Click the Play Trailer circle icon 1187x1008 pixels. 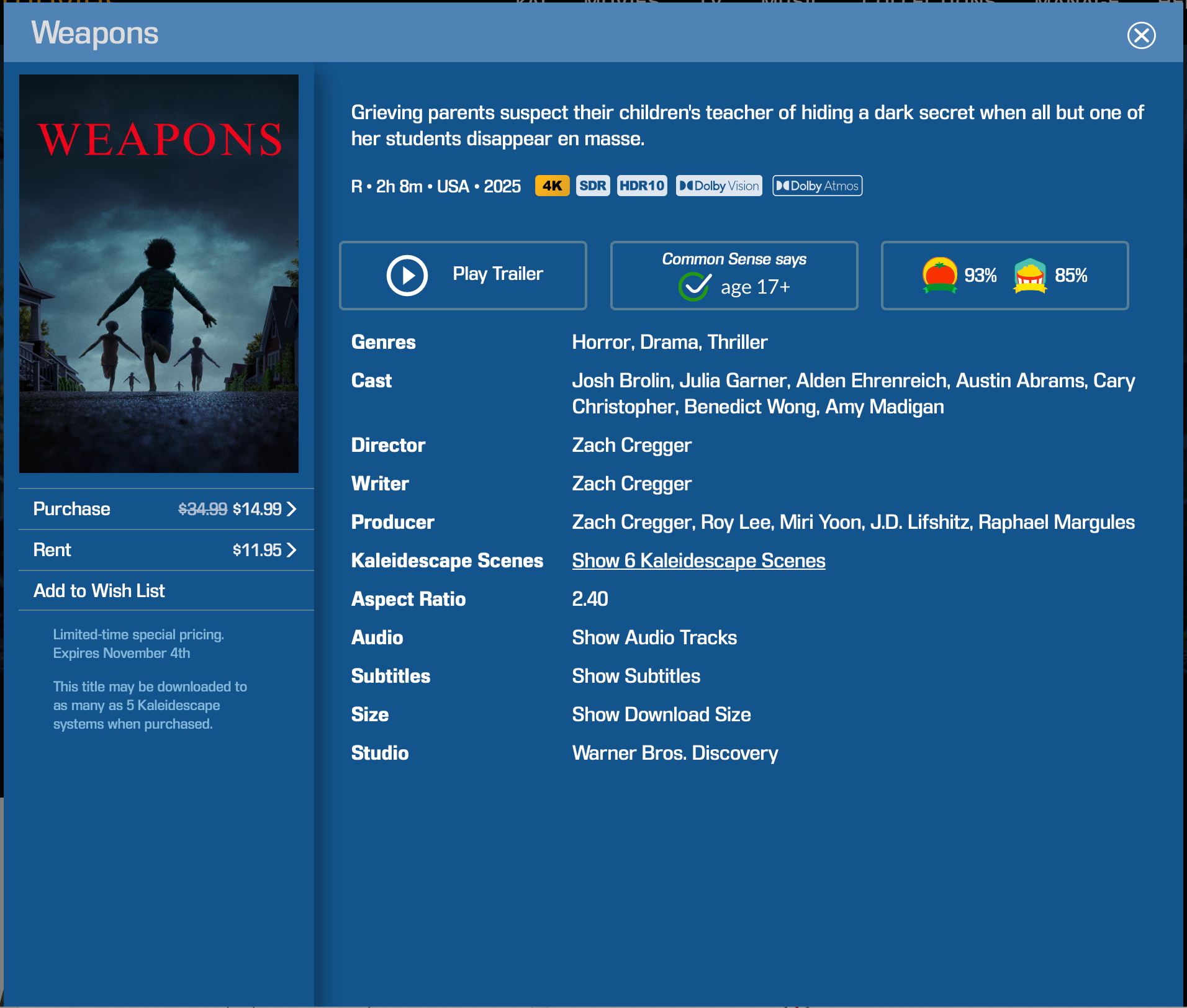407,275
